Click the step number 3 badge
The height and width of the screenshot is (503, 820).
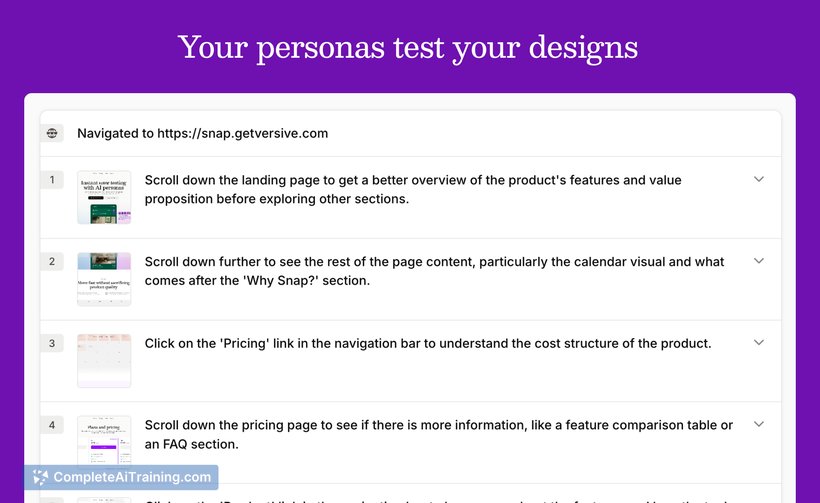(x=52, y=344)
